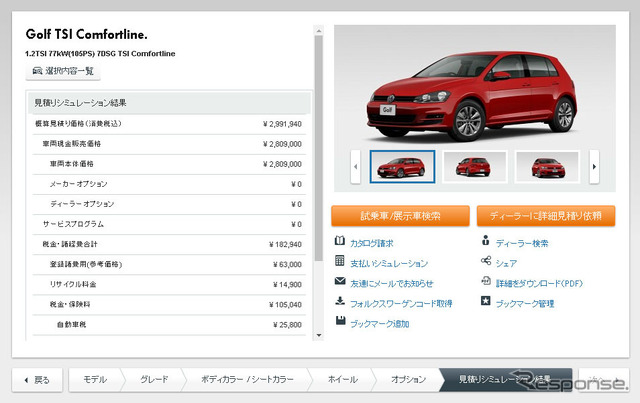This screenshot has width=640, height=403.
Task: Click the Volkswagen code download icon
Action: tap(340, 301)
